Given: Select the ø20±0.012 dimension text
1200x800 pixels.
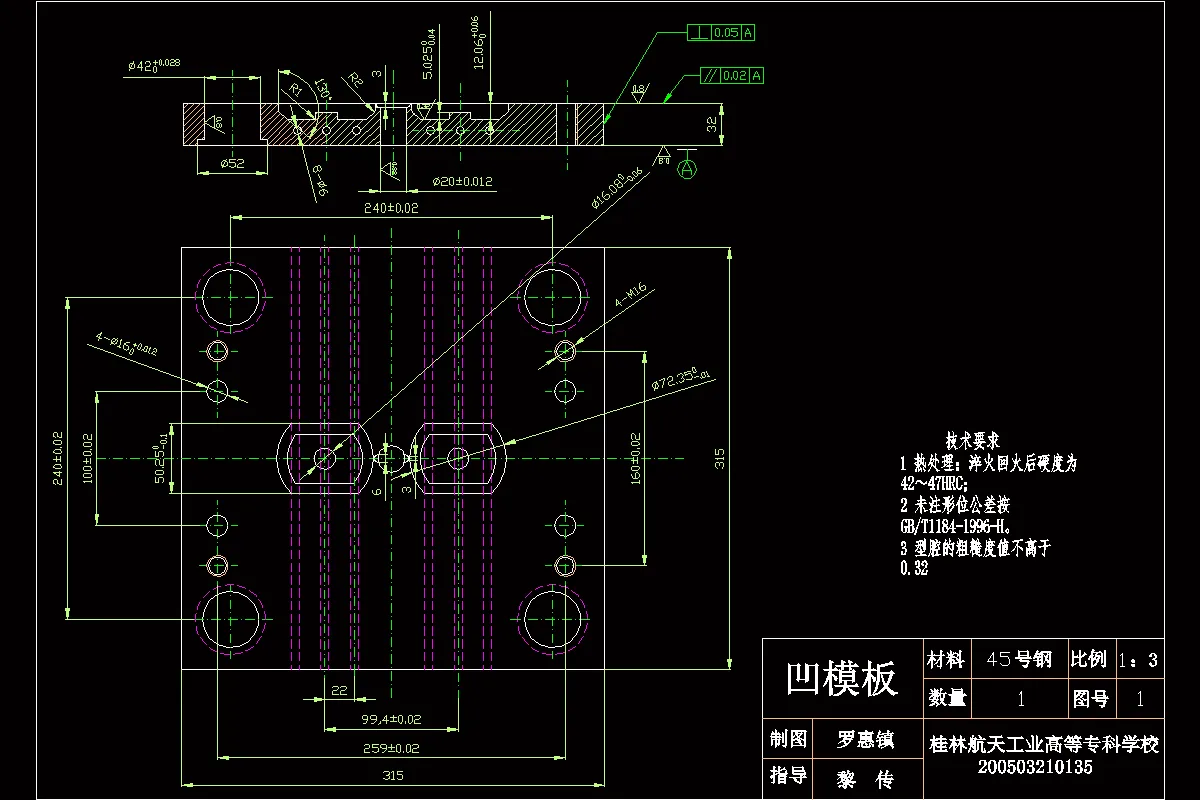Looking at the screenshot, I should (462, 182).
